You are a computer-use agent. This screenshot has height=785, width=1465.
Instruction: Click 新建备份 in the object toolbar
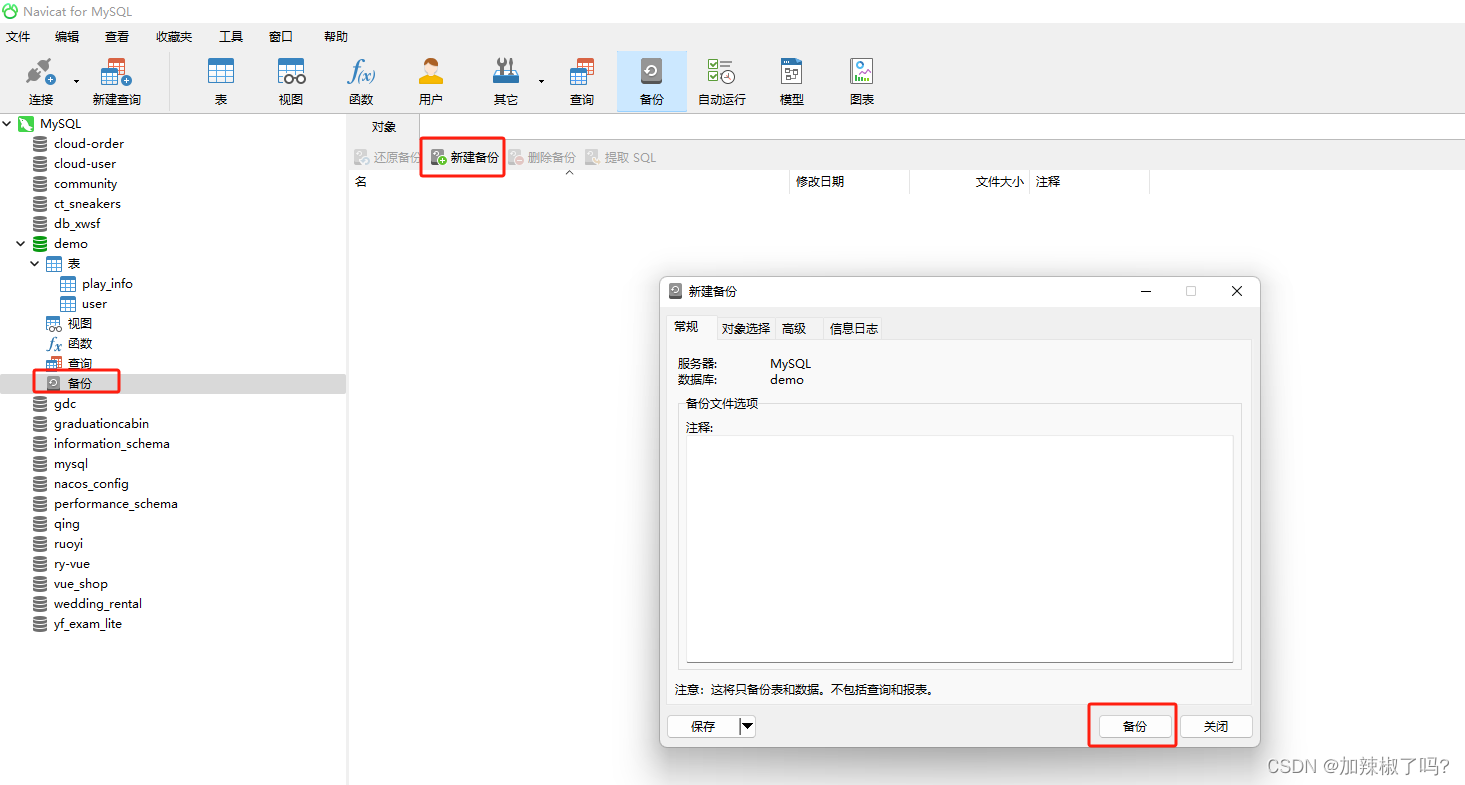[464, 157]
